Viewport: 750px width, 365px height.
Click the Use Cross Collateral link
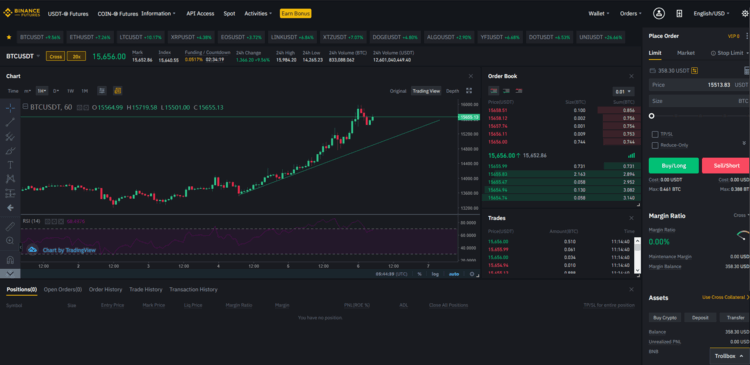pyautogui.click(x=725, y=298)
